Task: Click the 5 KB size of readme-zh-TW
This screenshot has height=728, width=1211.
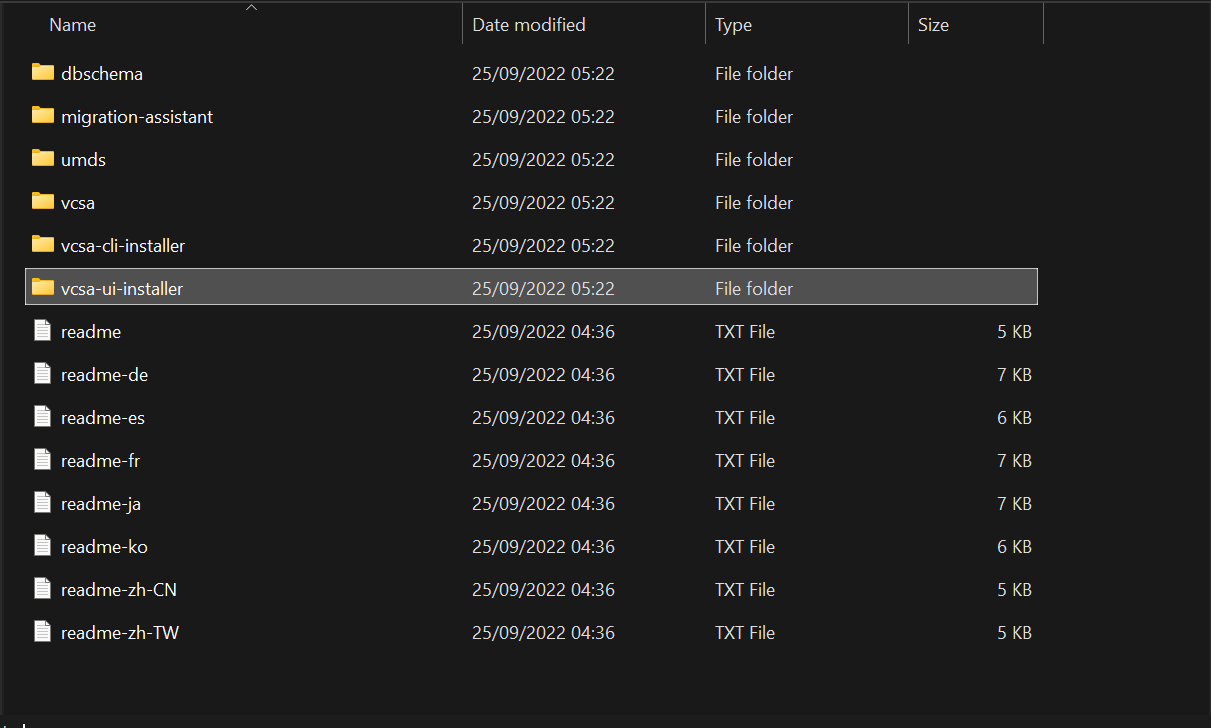Action: pyautogui.click(x=1014, y=633)
